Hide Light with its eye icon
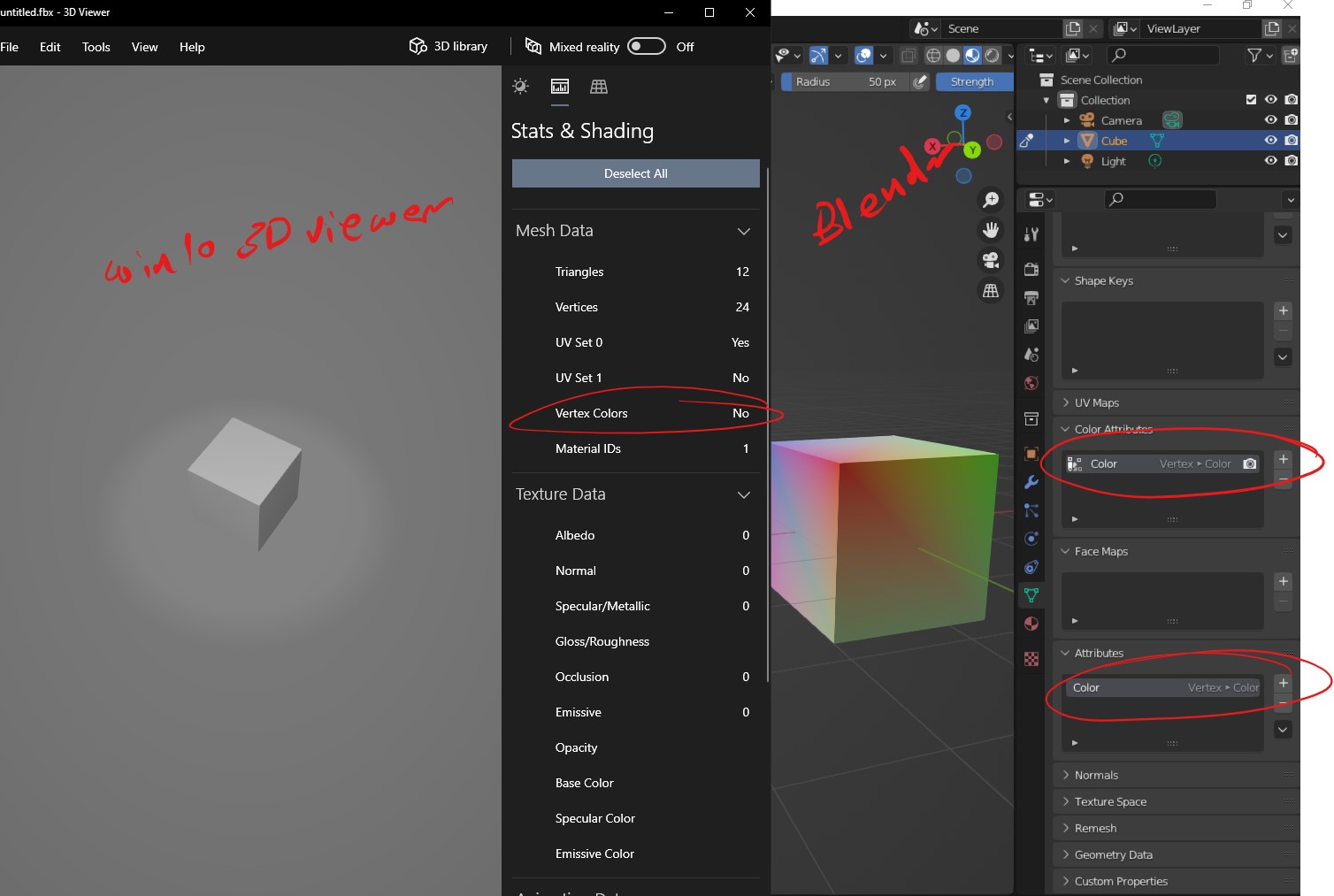The height and width of the screenshot is (896, 1334). pos(1271,160)
